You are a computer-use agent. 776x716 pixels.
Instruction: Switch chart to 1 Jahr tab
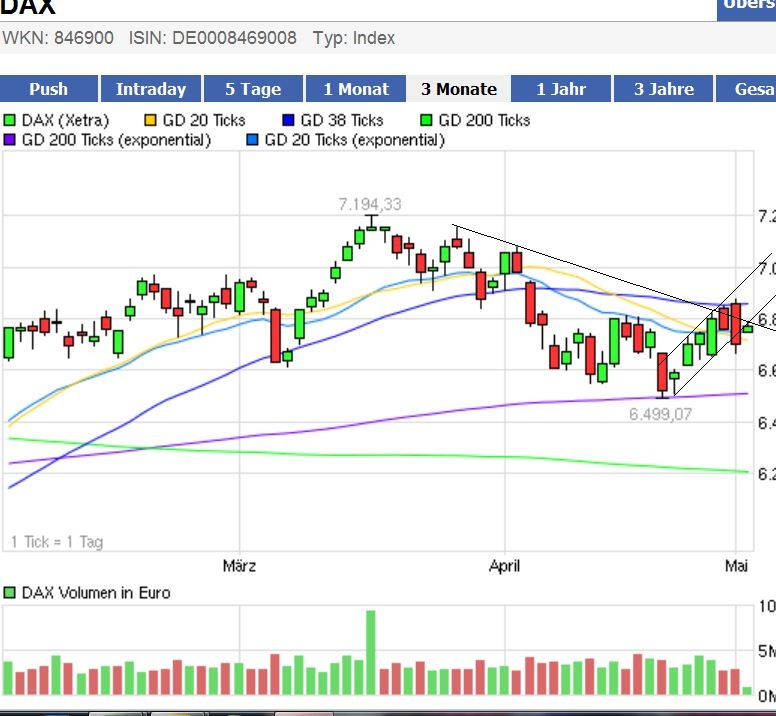tap(561, 89)
